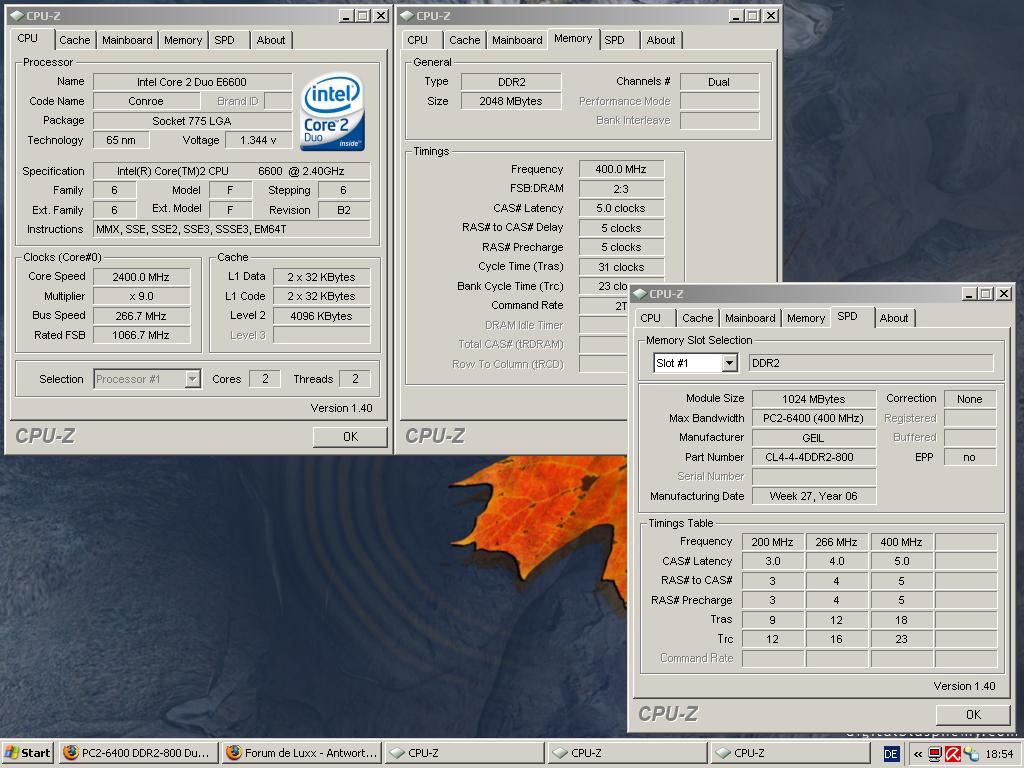Image resolution: width=1024 pixels, height=768 pixels.
Task: Close the CPU-Z window showing Memory timings
Action: [771, 16]
